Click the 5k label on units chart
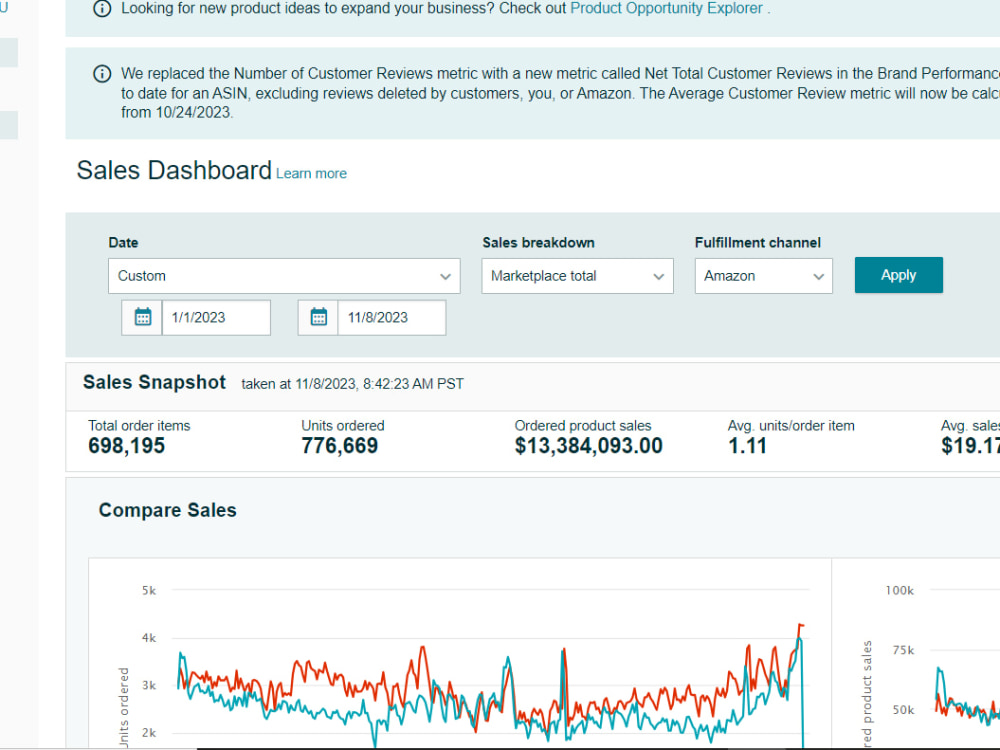This screenshot has height=750, width=1000. (149, 591)
